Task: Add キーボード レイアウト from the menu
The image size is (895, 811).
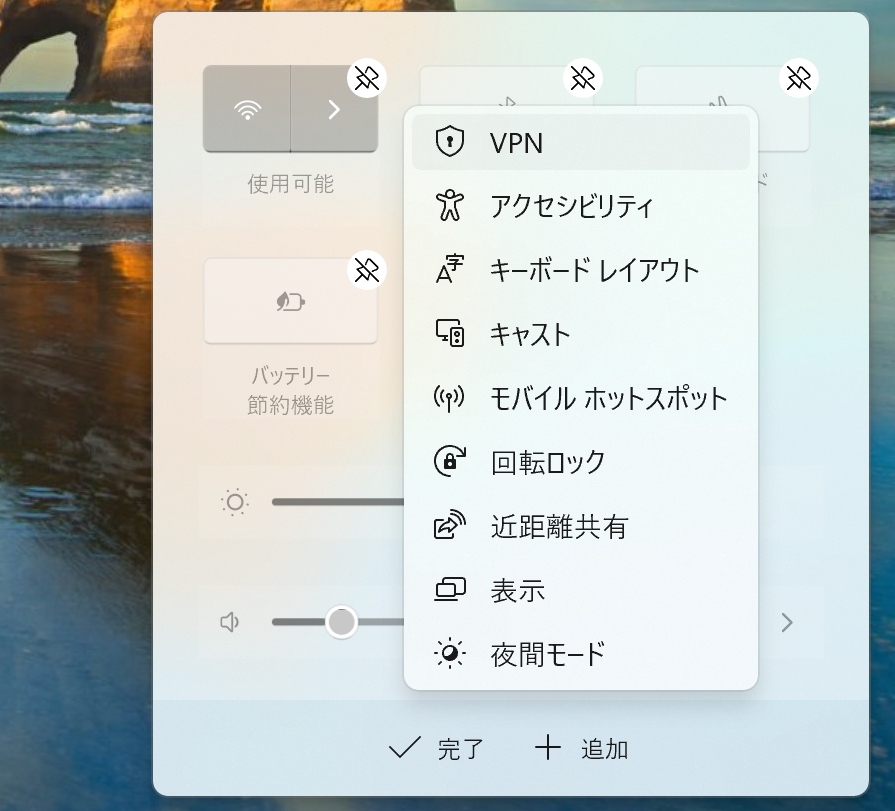Action: coord(580,270)
